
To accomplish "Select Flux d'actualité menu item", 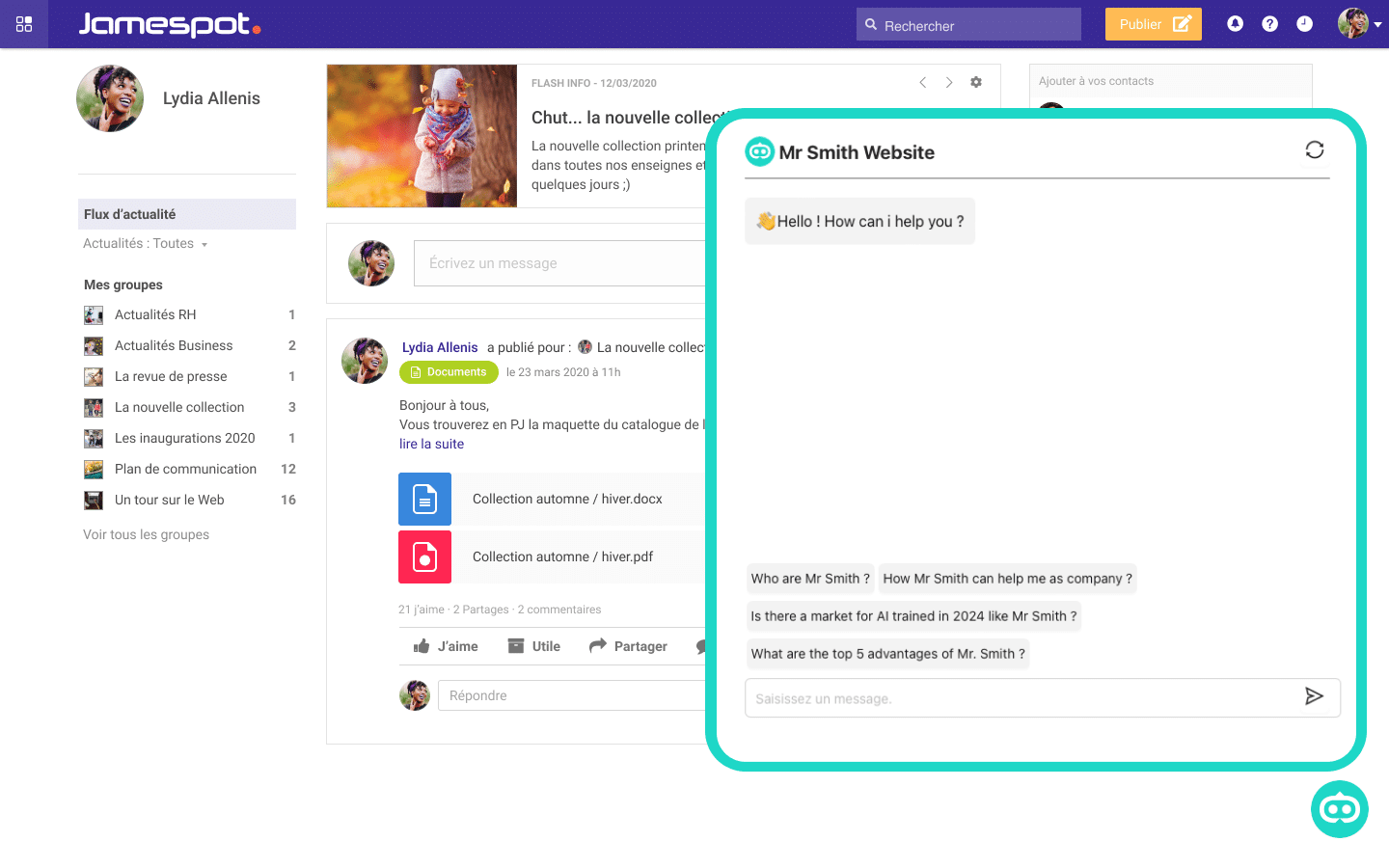I will point(187,214).
